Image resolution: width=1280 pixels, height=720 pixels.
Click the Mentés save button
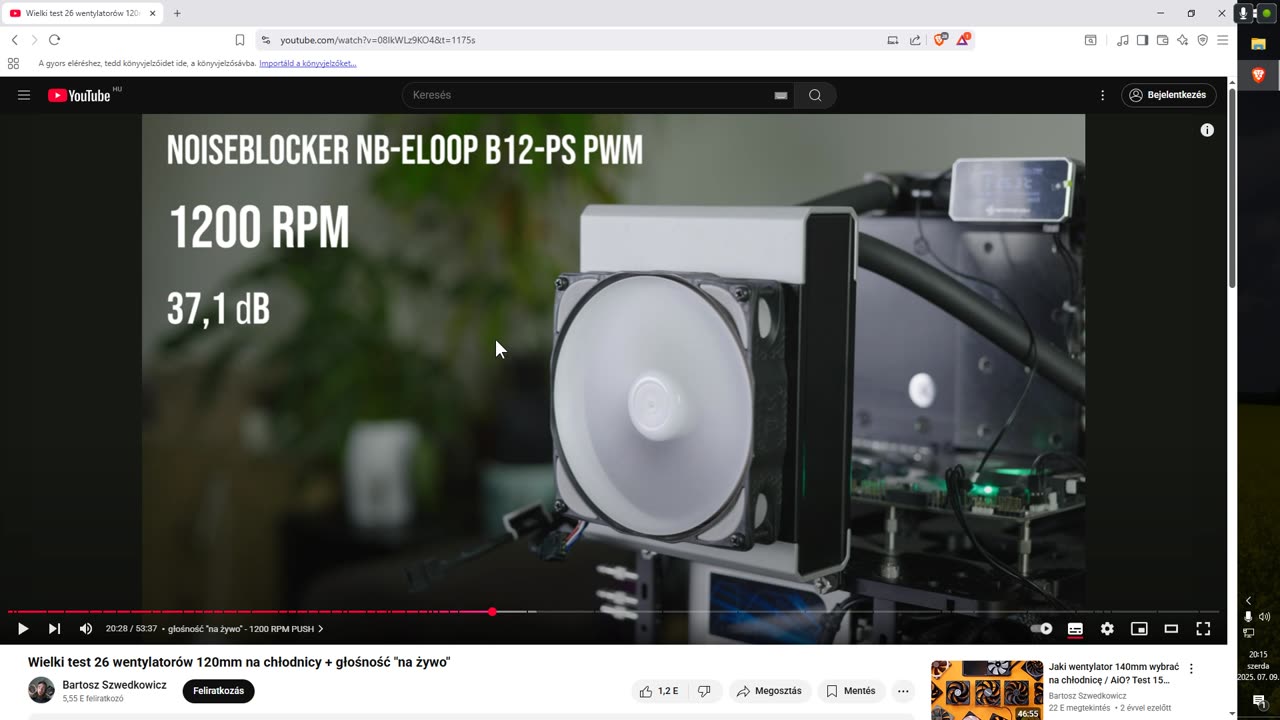(851, 691)
